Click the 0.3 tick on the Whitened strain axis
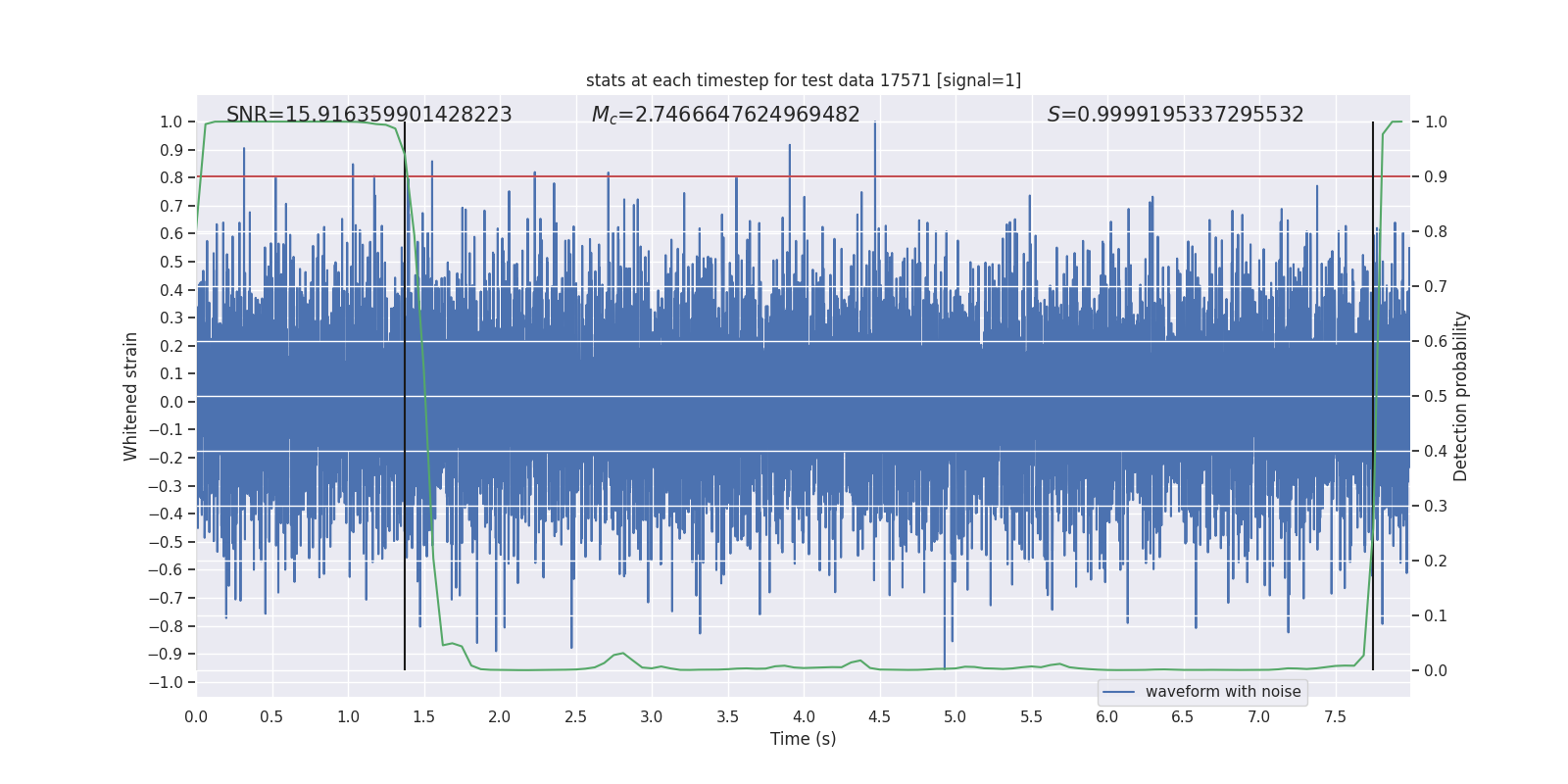The width and height of the screenshot is (1568, 784). click(x=171, y=318)
